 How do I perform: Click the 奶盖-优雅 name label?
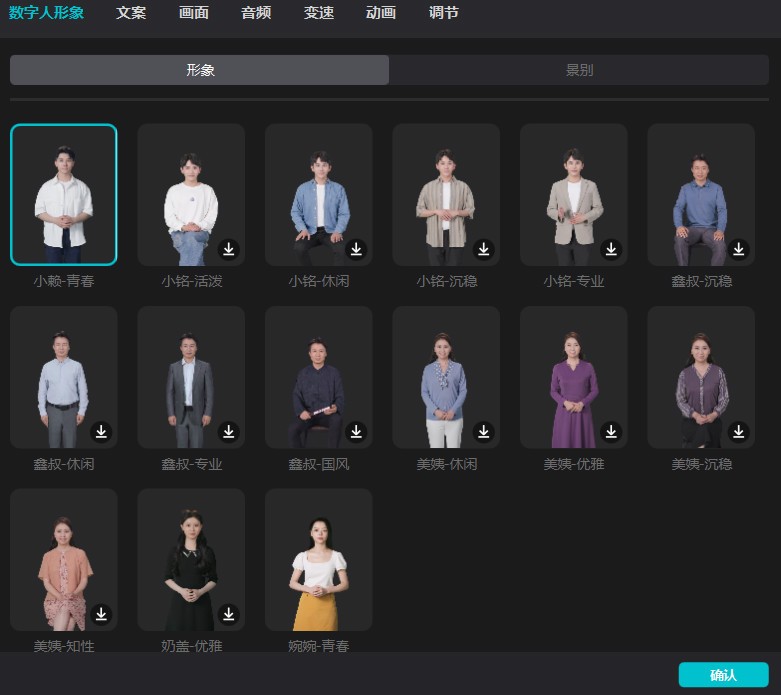tap(191, 646)
